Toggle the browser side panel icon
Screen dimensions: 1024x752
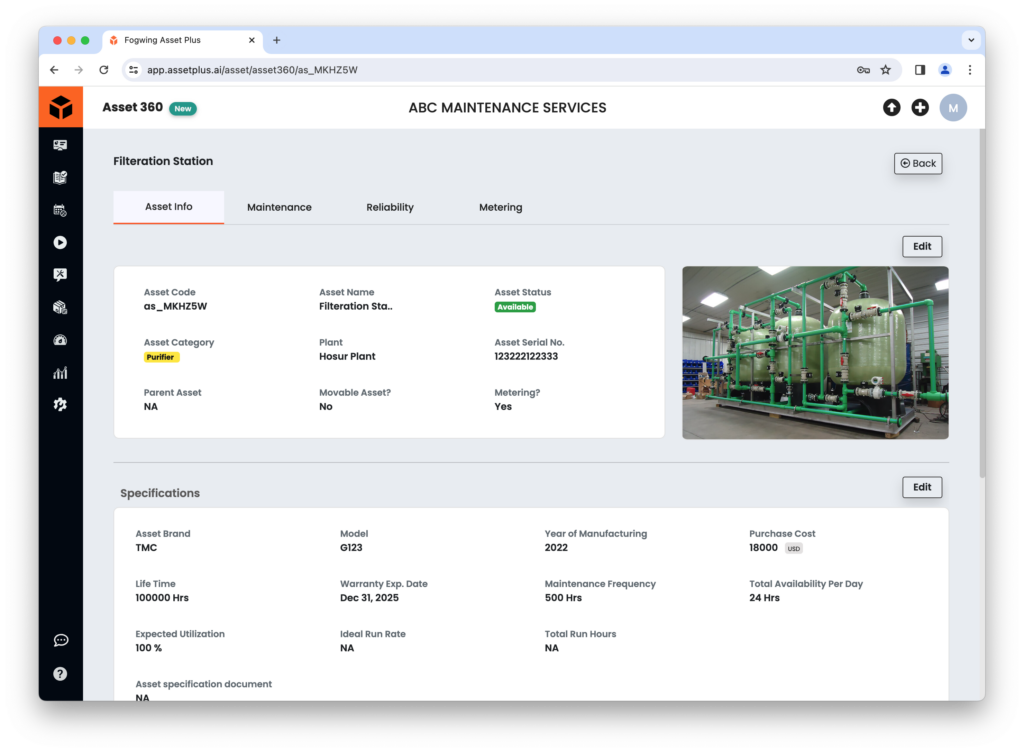pyautogui.click(x=920, y=70)
